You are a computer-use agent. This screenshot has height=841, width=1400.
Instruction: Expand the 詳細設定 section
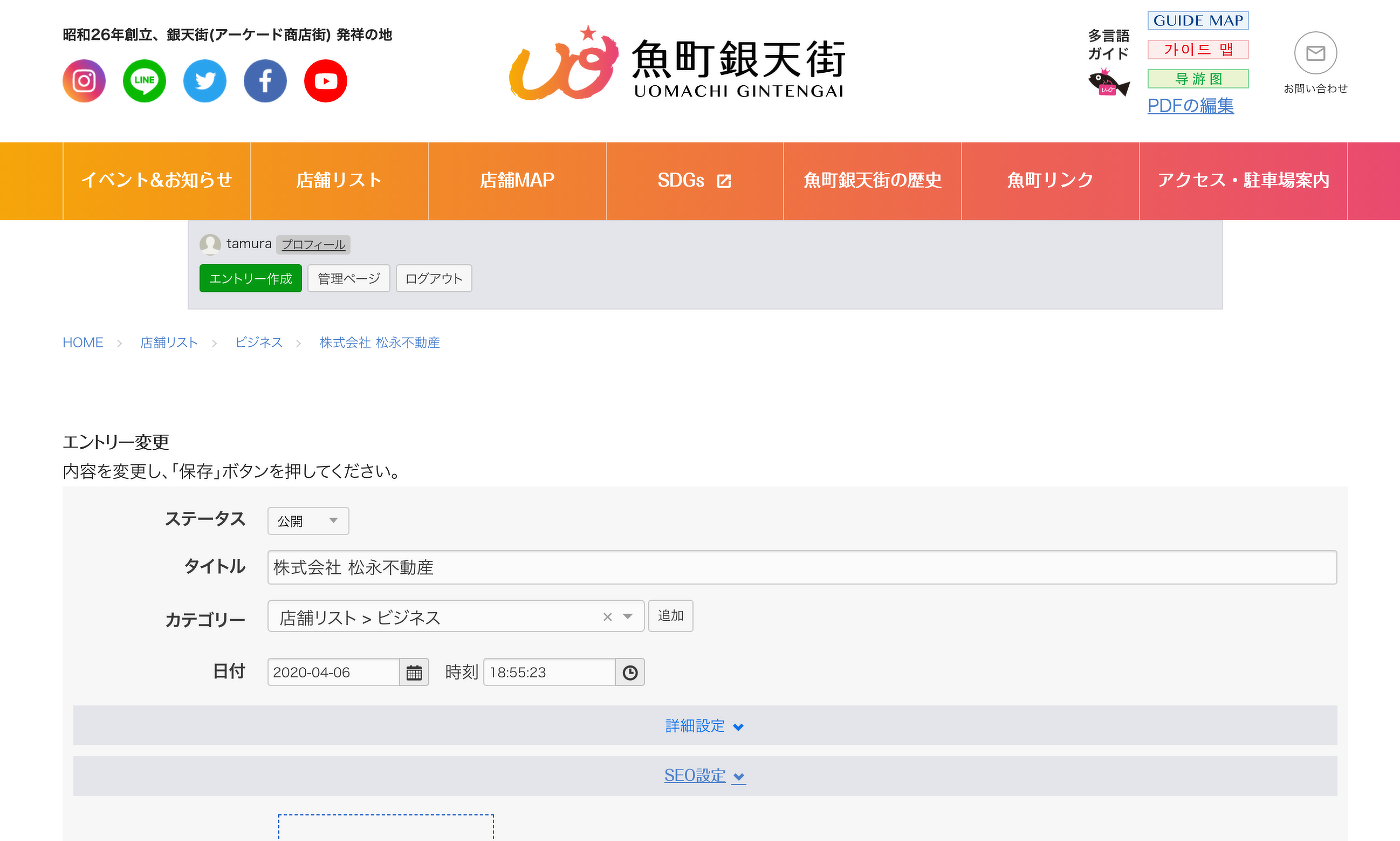tap(705, 726)
